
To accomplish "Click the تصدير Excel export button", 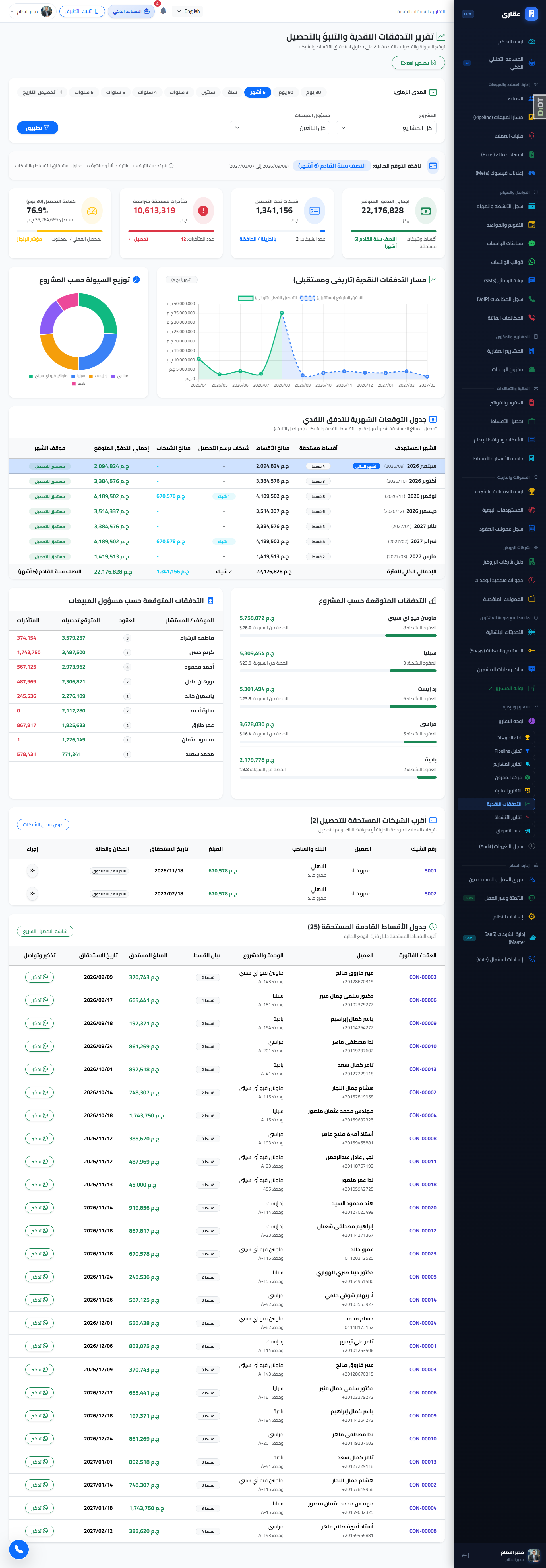I will tap(418, 63).
